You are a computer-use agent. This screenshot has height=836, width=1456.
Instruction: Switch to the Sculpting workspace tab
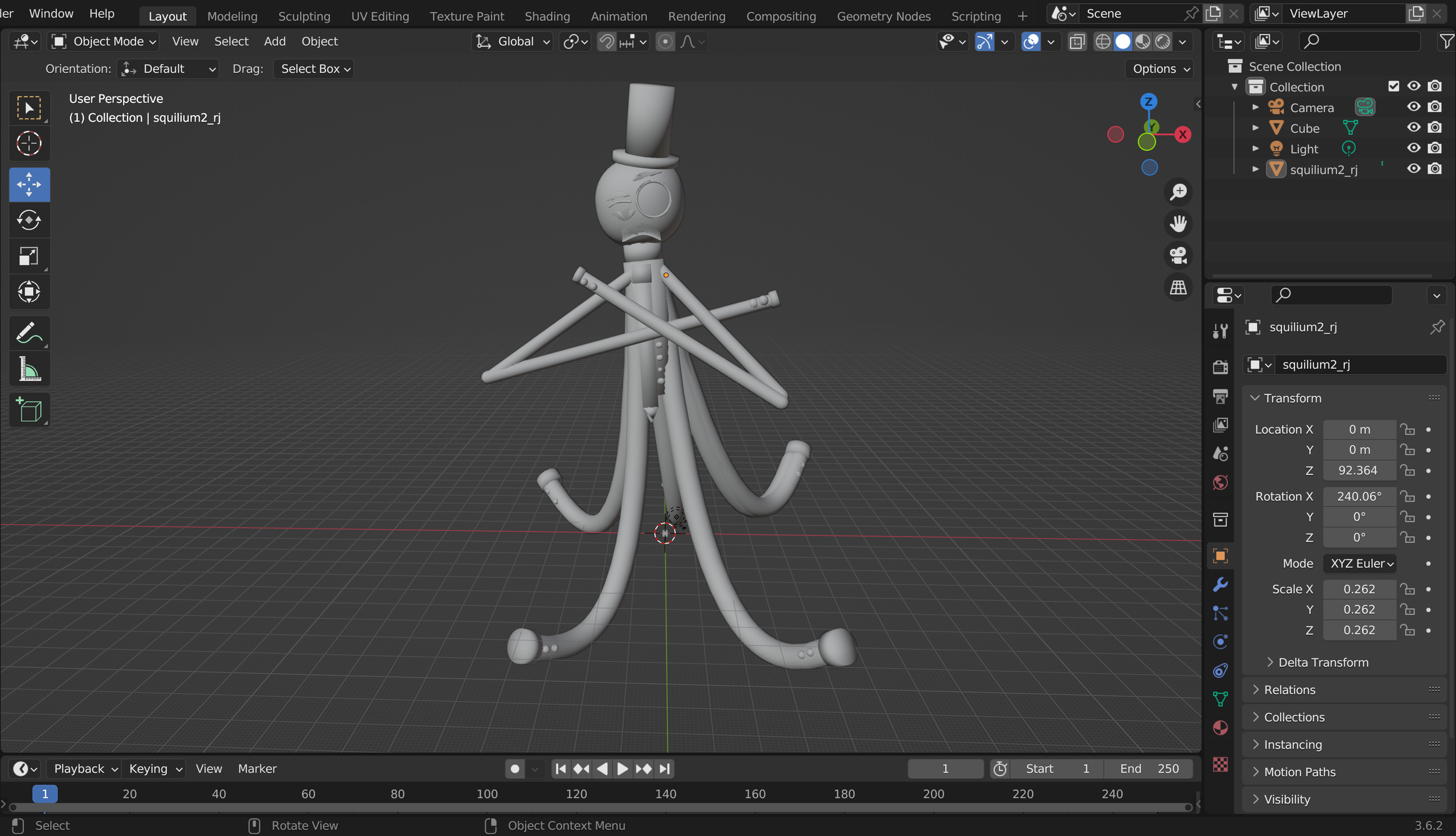coord(304,16)
